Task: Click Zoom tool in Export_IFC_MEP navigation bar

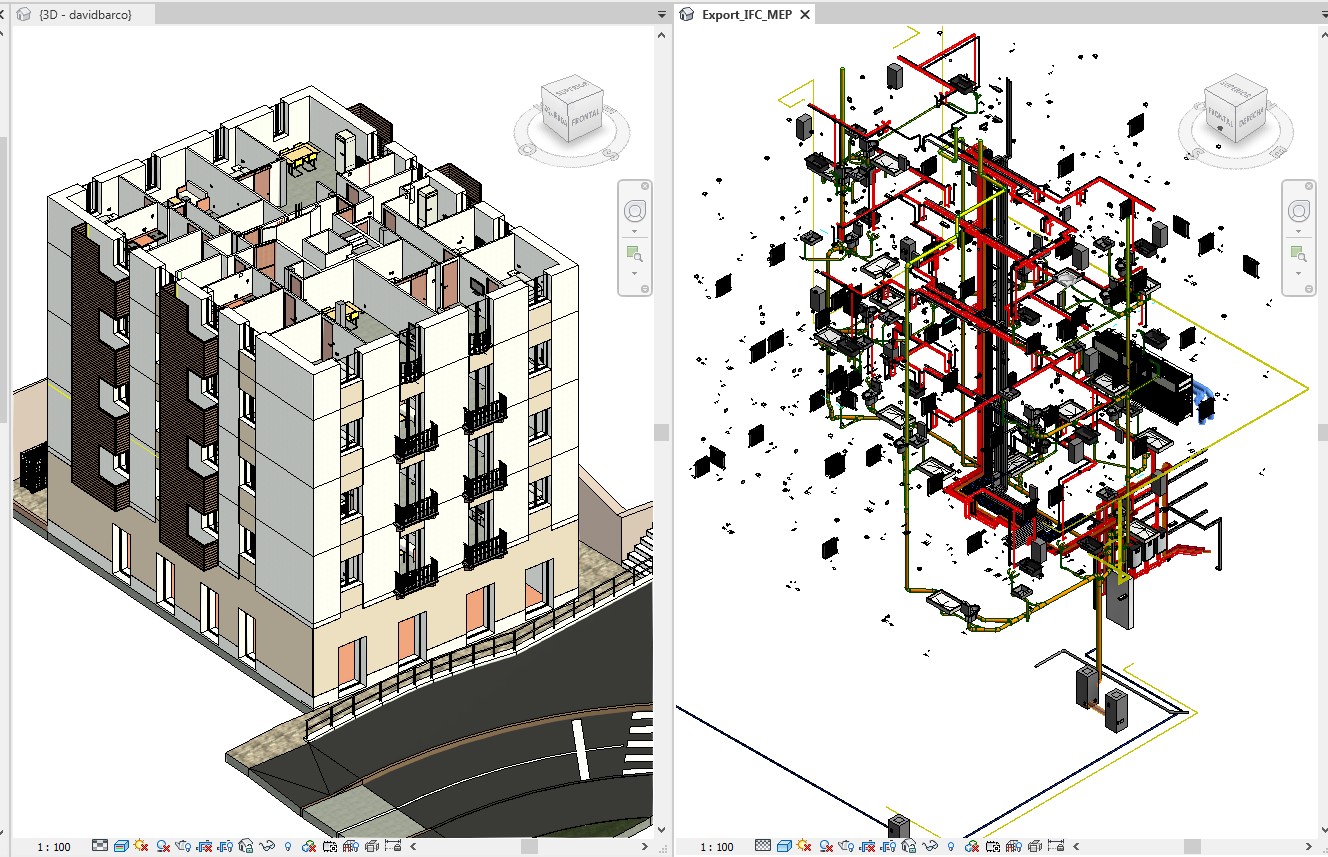Action: [1298, 254]
